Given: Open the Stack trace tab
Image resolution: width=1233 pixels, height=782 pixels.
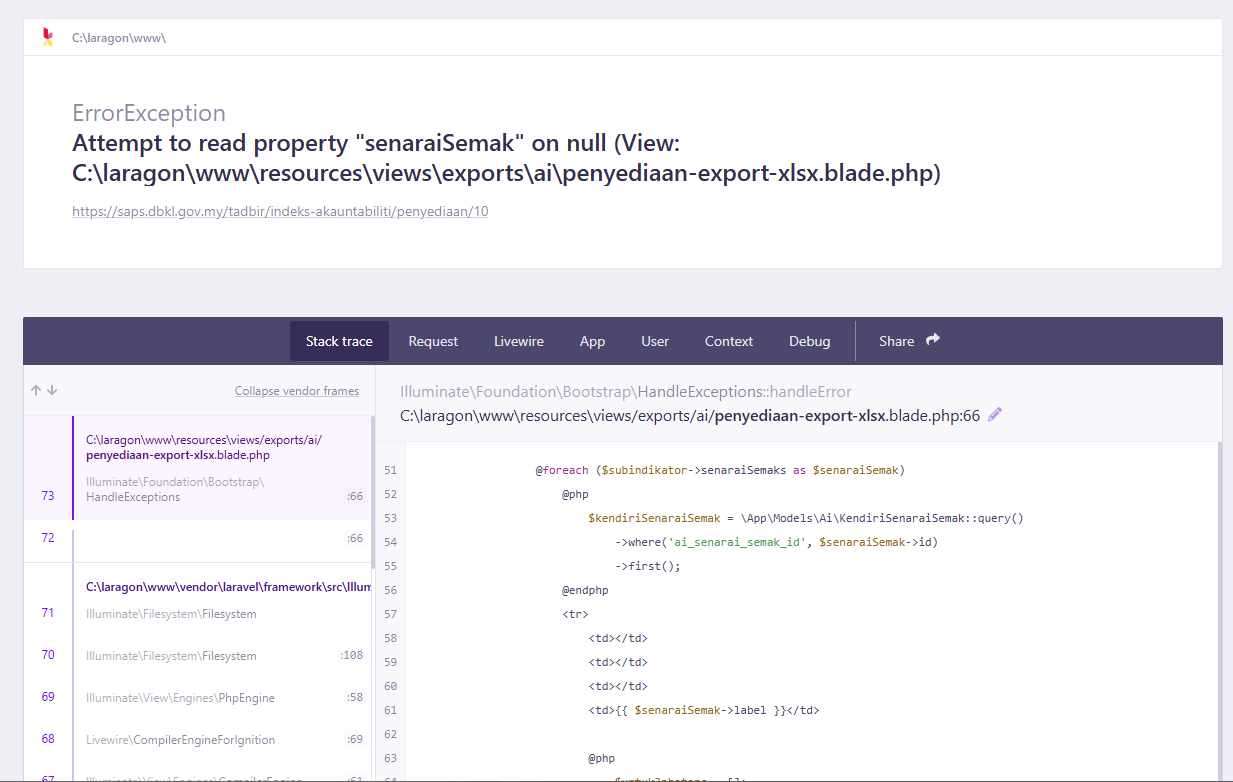Looking at the screenshot, I should pyautogui.click(x=339, y=341).
